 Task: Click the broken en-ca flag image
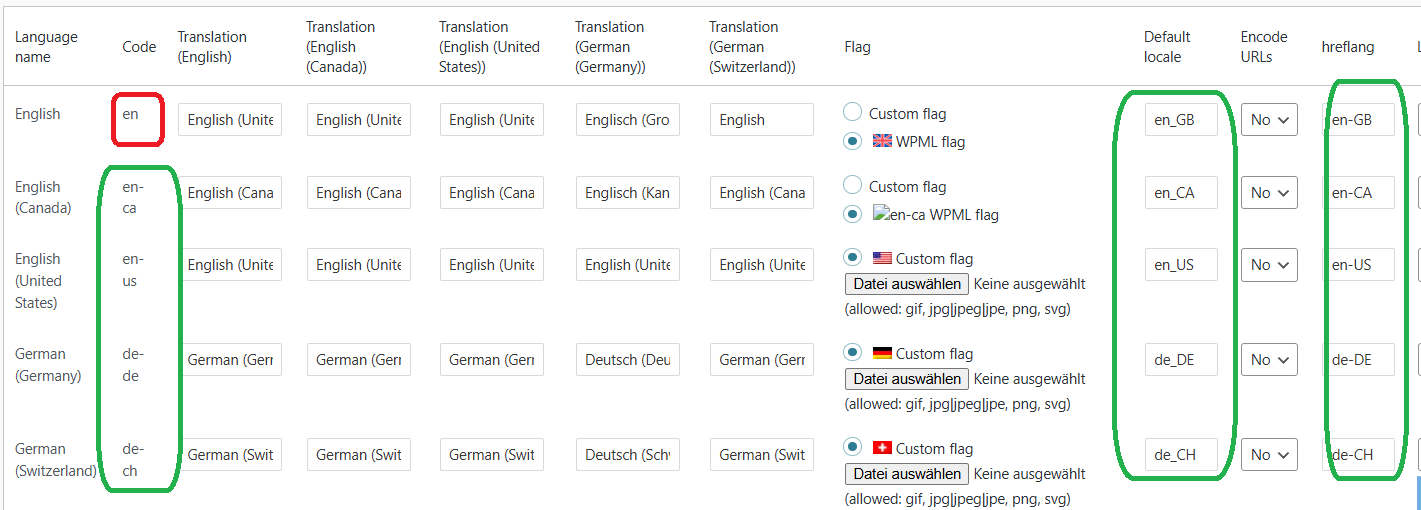click(881, 214)
